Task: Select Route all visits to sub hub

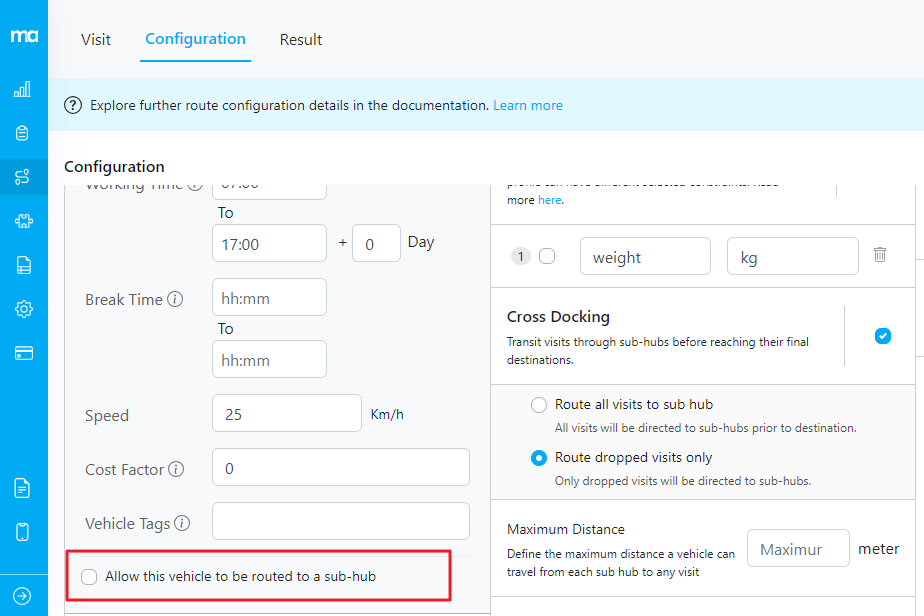Action: point(539,405)
